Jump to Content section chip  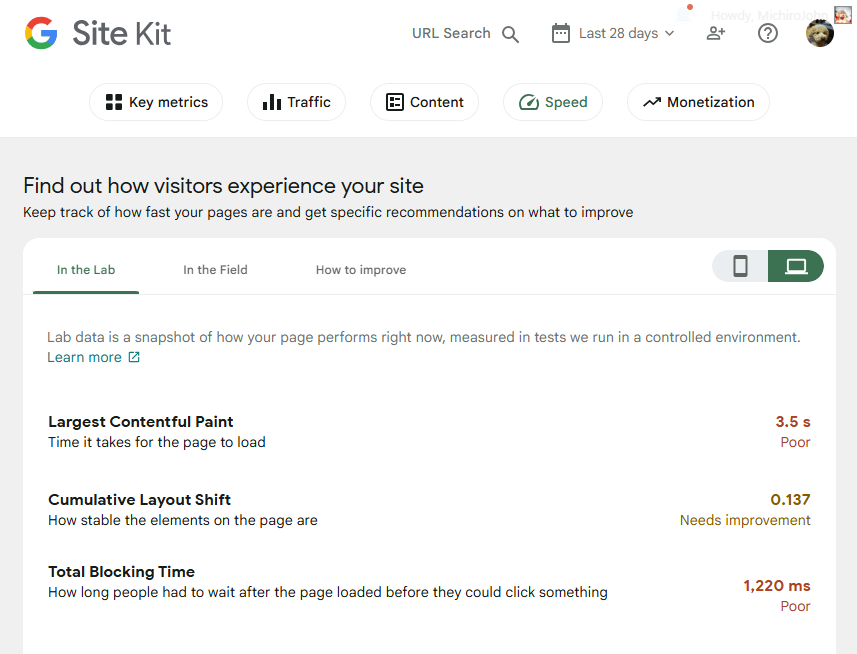tap(424, 102)
